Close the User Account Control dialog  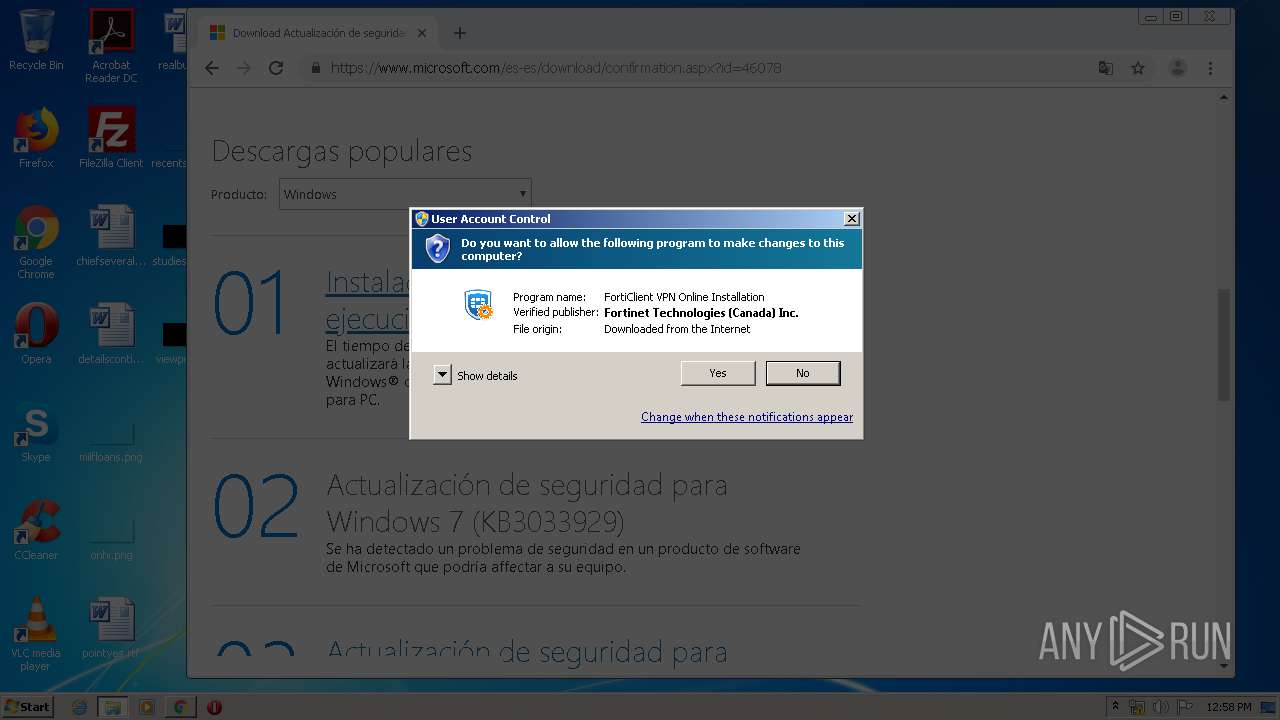[851, 219]
